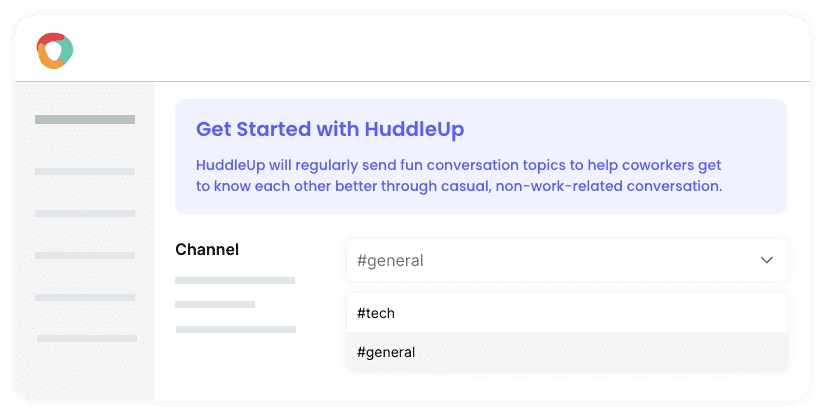This screenshot has width=825, height=416.
Task: Click the short middle line under Channel
Action: click(215, 304)
